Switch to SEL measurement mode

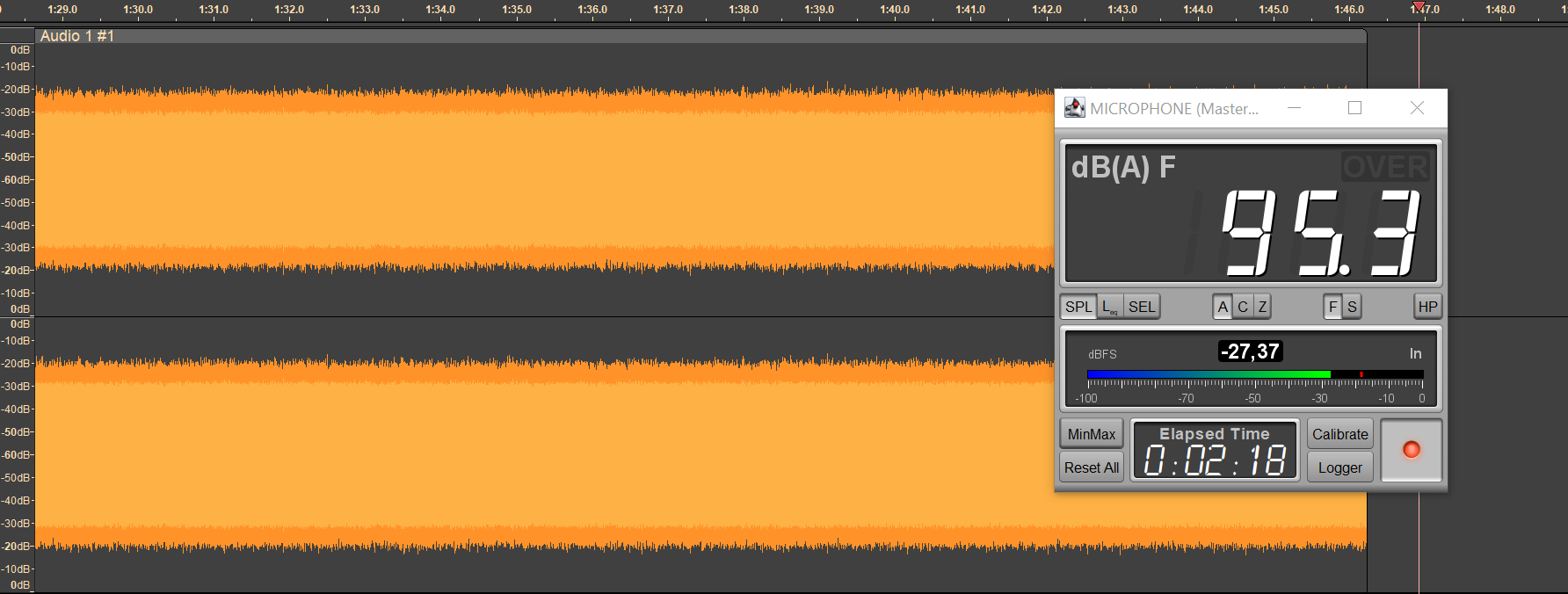tap(1142, 307)
